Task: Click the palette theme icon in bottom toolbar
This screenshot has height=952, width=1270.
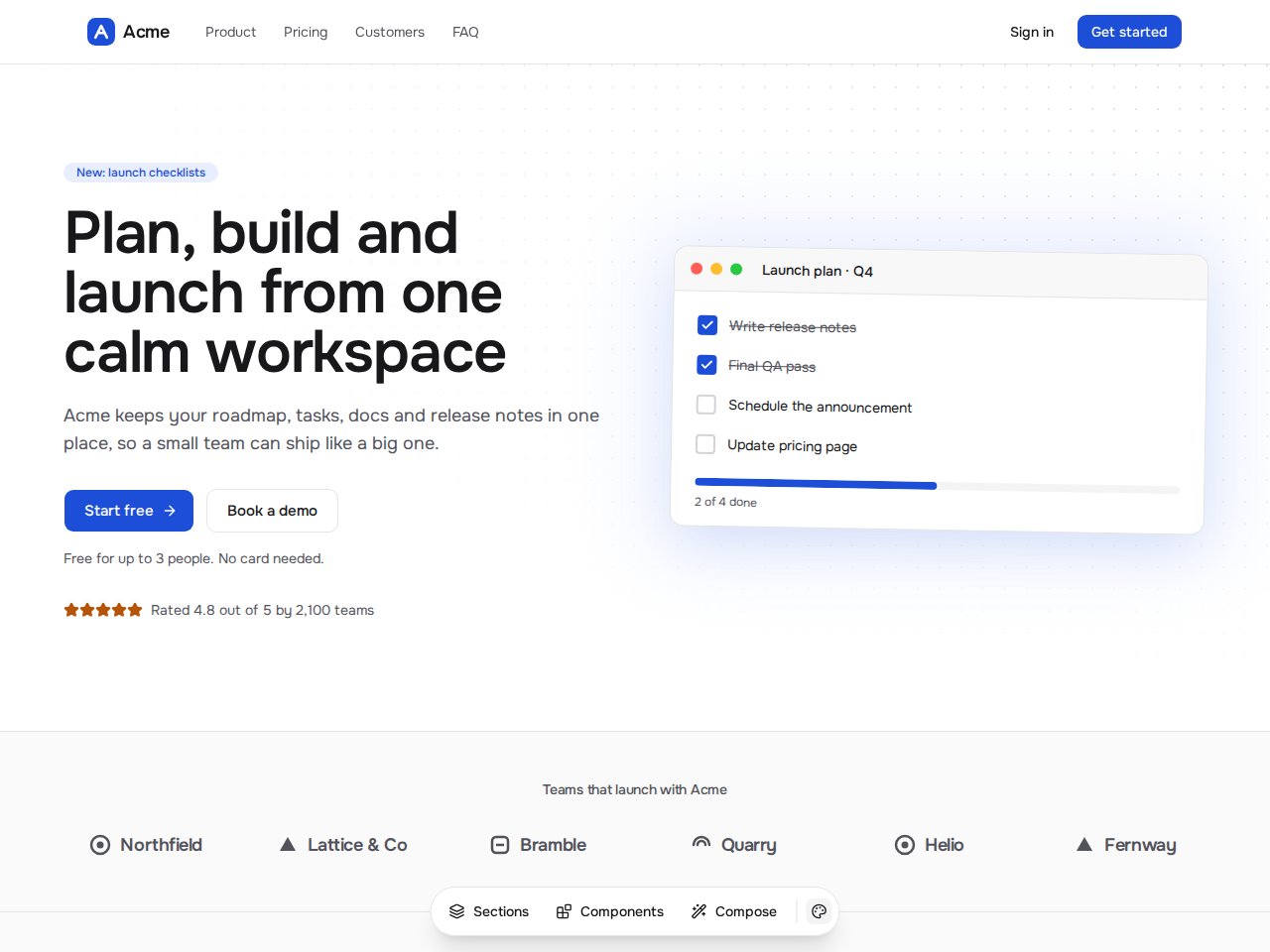Action: point(819,911)
